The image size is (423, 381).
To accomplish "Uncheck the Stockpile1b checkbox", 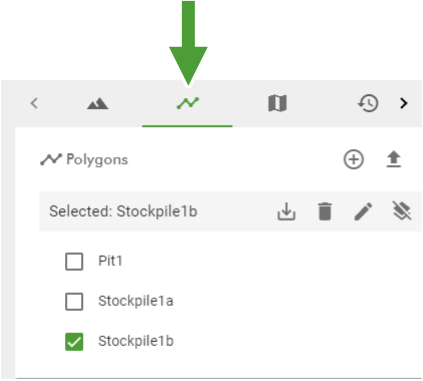I will coord(74,342).
